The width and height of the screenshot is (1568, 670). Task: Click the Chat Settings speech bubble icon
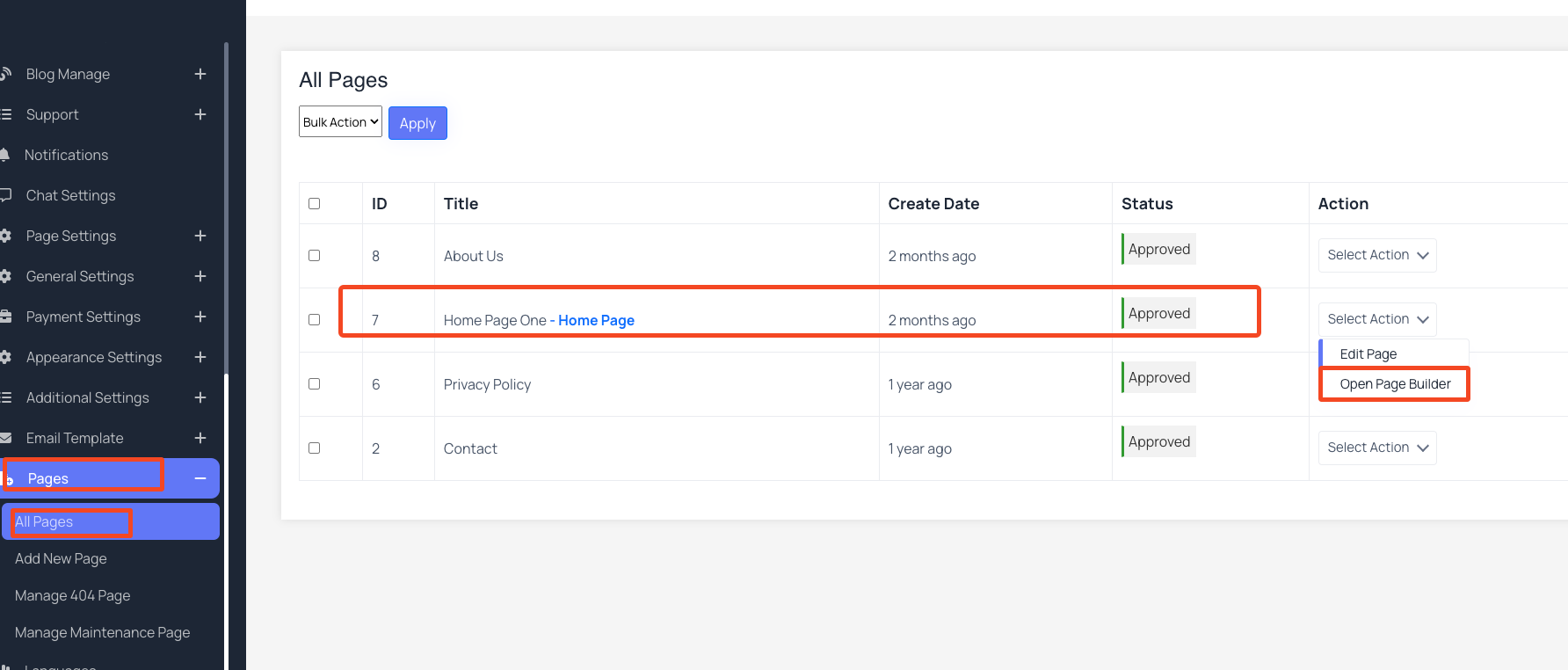tap(4, 195)
